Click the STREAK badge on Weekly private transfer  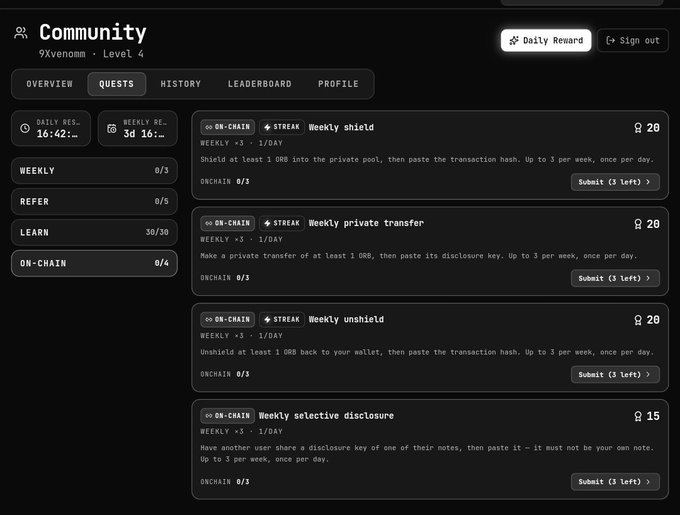(282, 223)
